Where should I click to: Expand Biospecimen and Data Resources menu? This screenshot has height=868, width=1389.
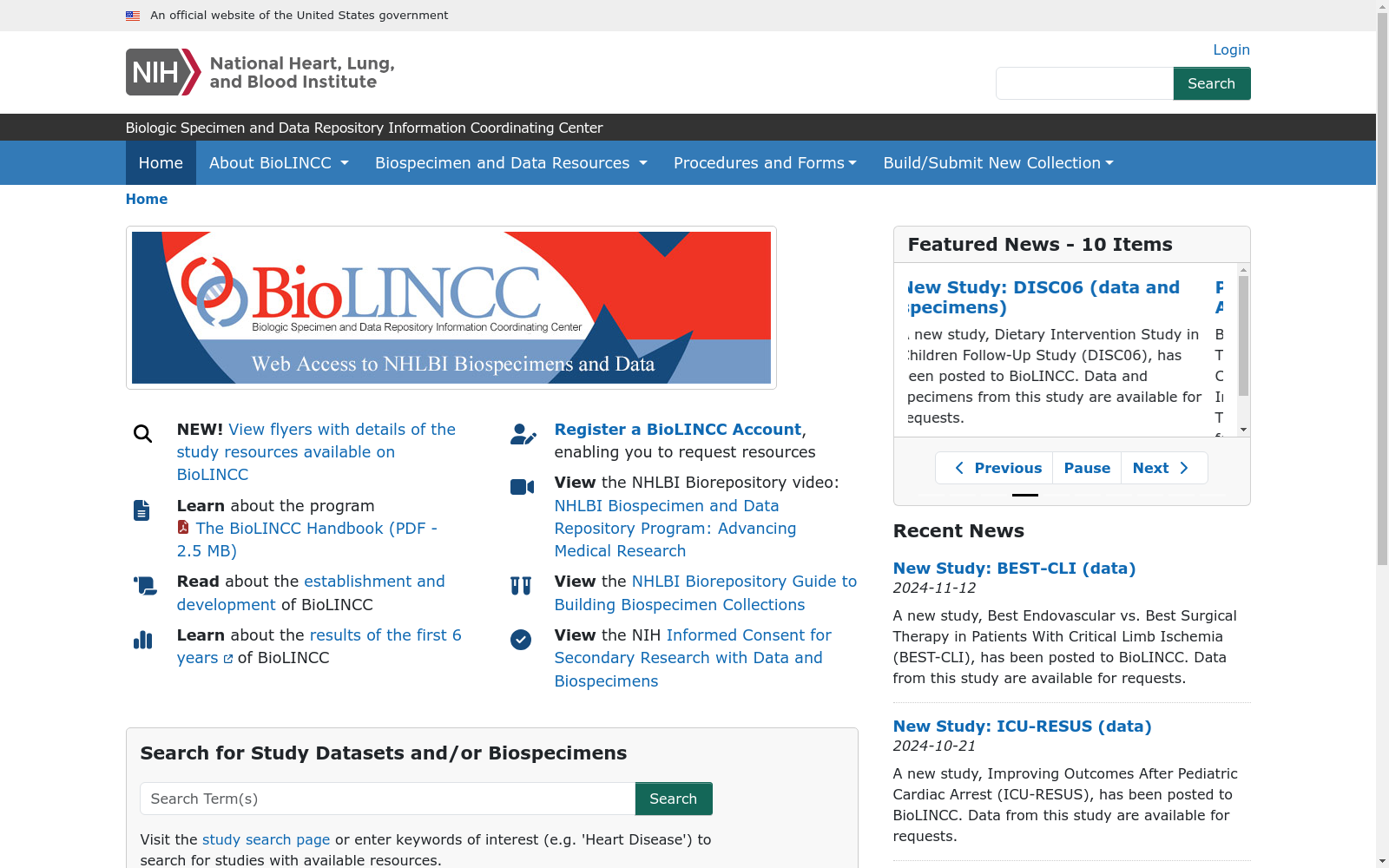[x=511, y=163]
